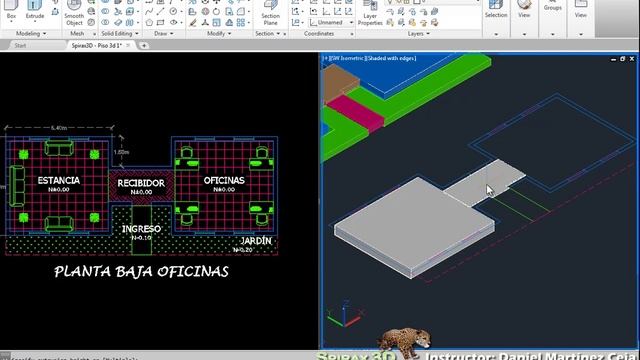Click the UCS axis icon in viewport
Screen dimensions: 640x360
click(344, 314)
